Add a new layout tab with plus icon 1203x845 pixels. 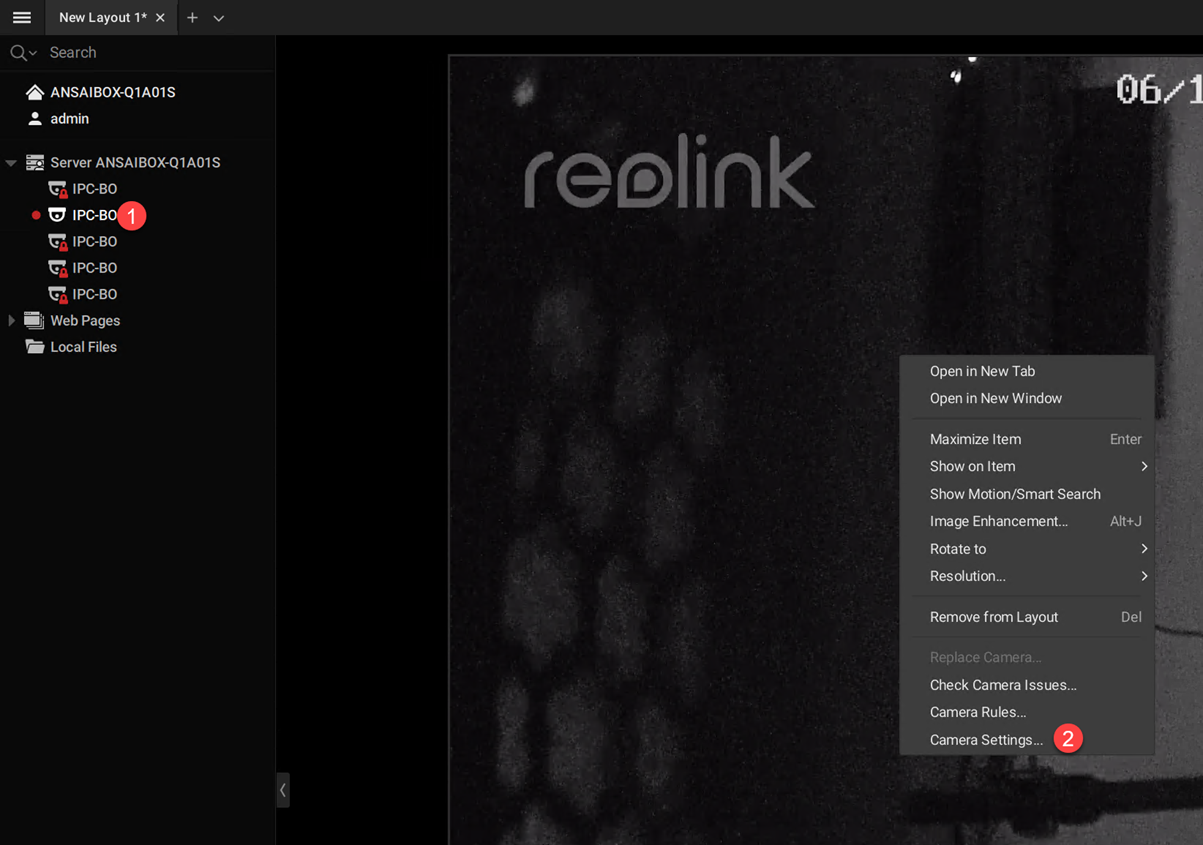coord(192,18)
